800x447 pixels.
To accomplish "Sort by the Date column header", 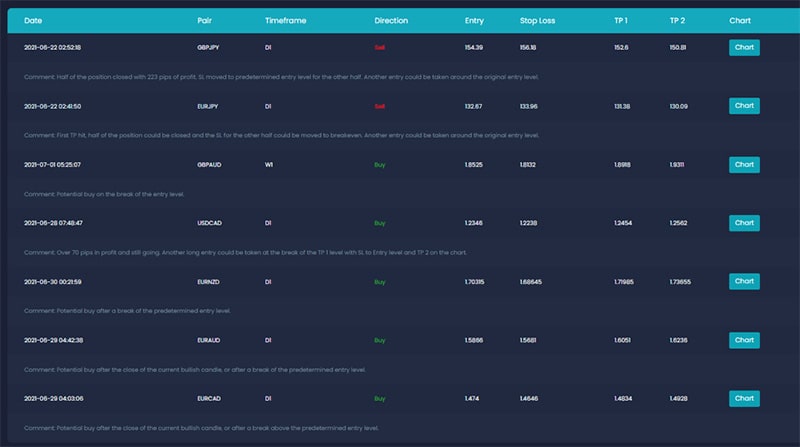I will click(x=33, y=20).
